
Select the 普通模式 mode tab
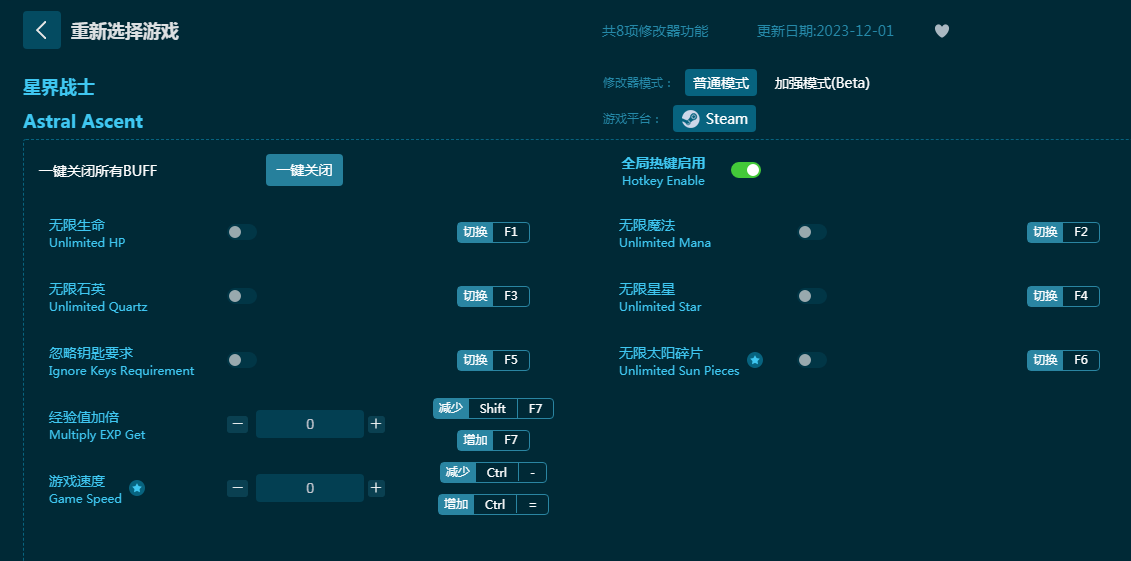[720, 83]
